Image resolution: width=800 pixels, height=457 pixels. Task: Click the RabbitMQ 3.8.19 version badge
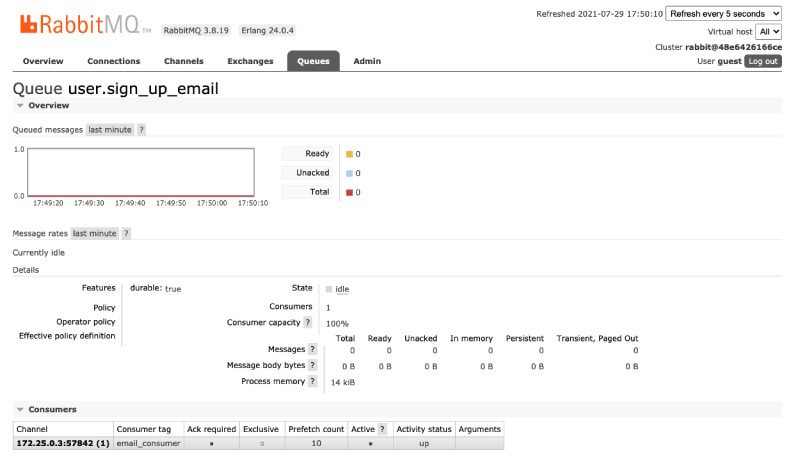coord(196,31)
